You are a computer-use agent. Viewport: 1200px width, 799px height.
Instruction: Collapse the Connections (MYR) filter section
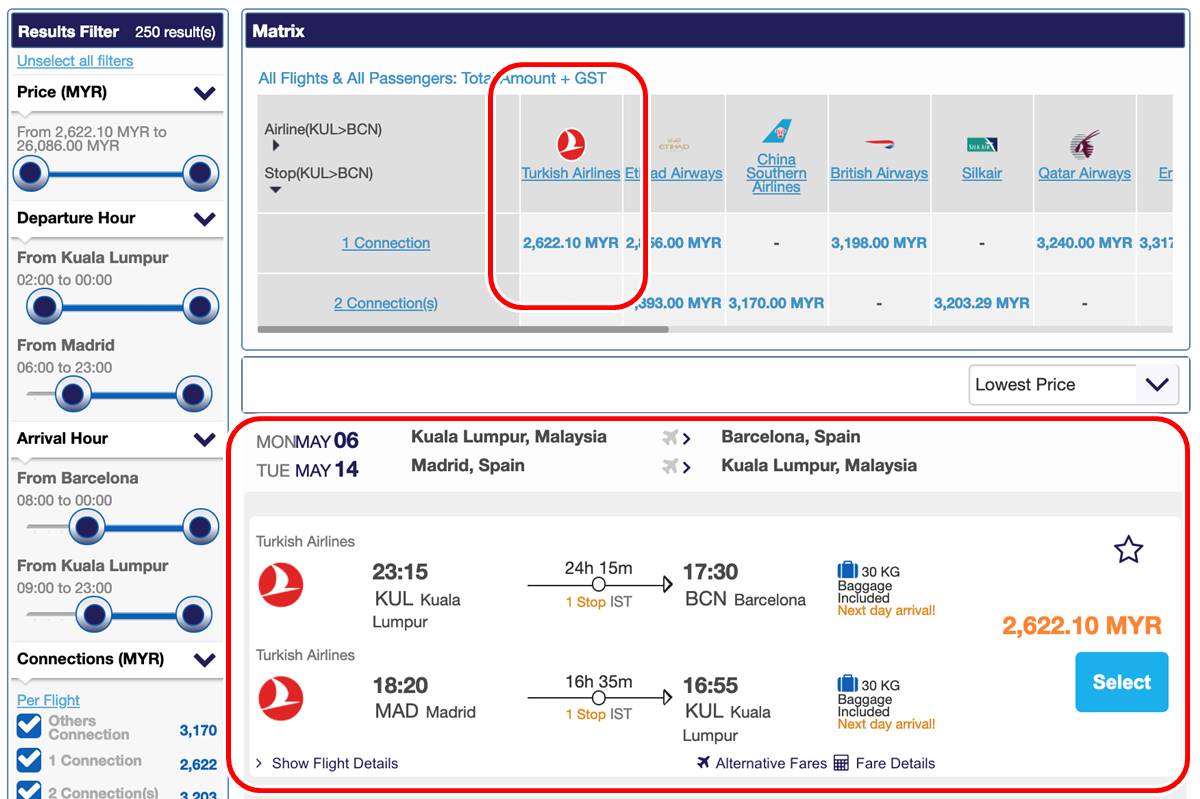[205, 660]
